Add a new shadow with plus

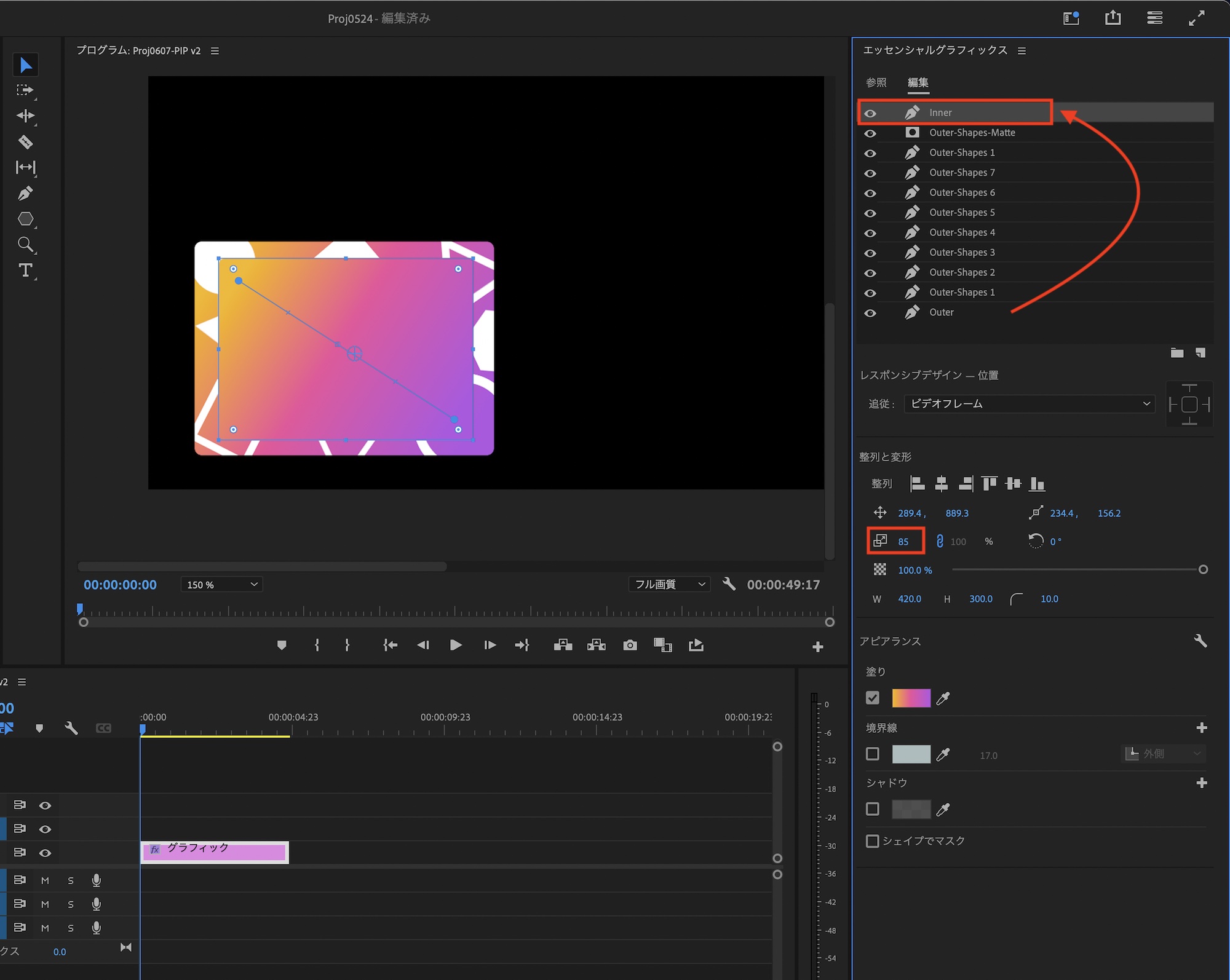[x=1202, y=783]
